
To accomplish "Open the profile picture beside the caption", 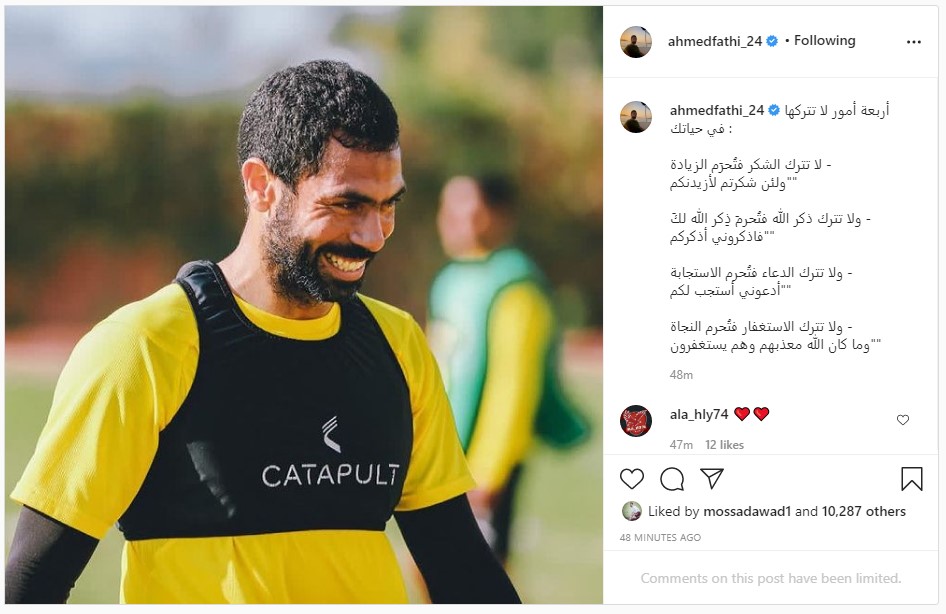I will tap(636, 117).
